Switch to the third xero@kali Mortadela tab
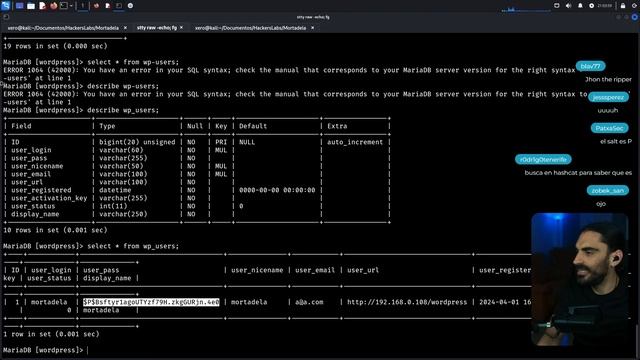Viewport: 640px width, 360px height. tap(250, 28)
